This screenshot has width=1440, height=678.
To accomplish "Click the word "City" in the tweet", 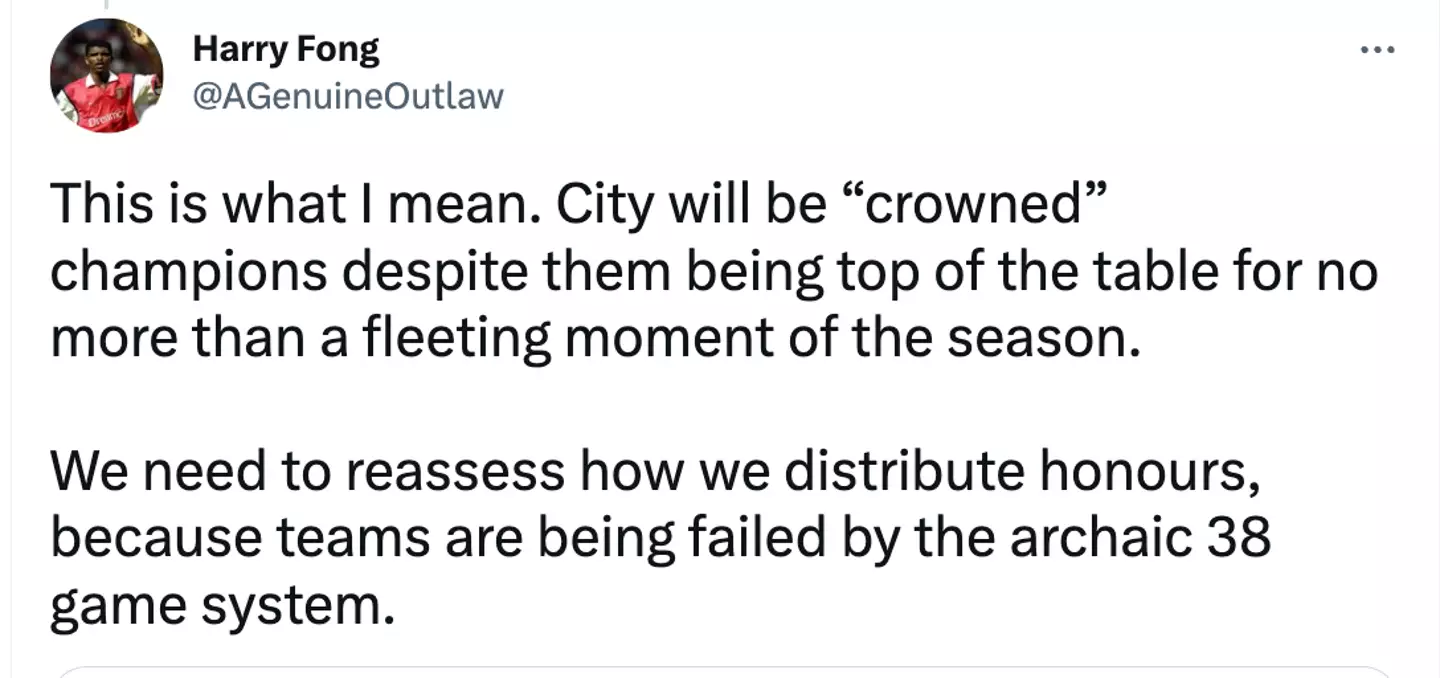I will (605, 204).
